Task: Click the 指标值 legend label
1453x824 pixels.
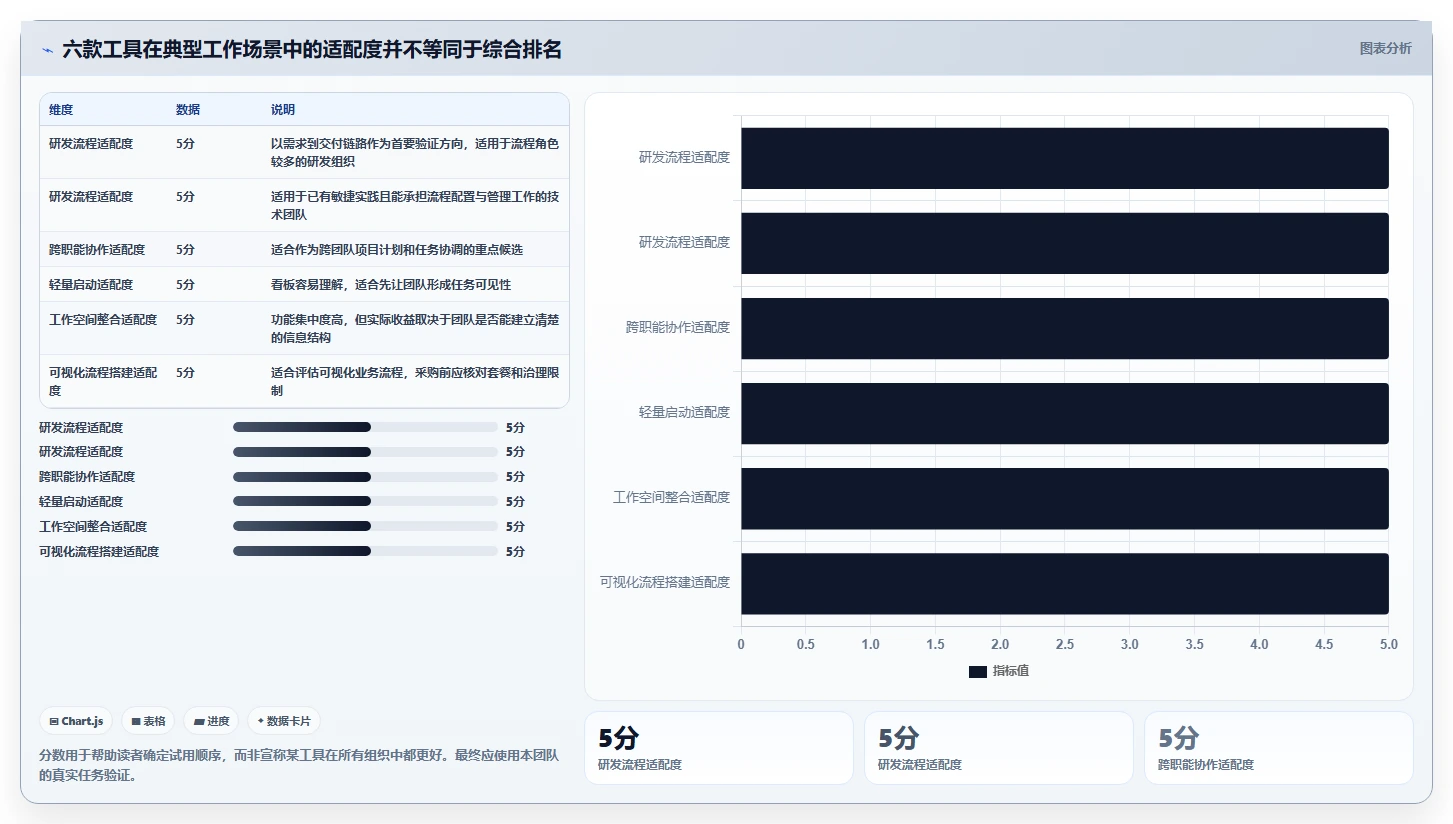Action: (1011, 671)
